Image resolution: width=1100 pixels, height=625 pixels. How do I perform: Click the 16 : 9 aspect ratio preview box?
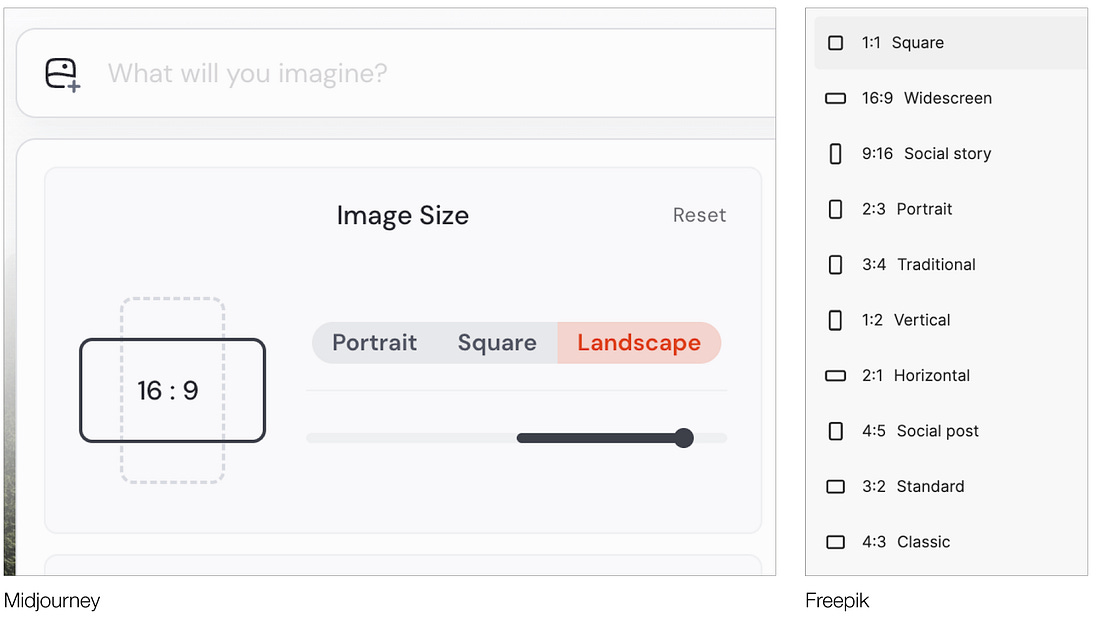tap(172, 390)
